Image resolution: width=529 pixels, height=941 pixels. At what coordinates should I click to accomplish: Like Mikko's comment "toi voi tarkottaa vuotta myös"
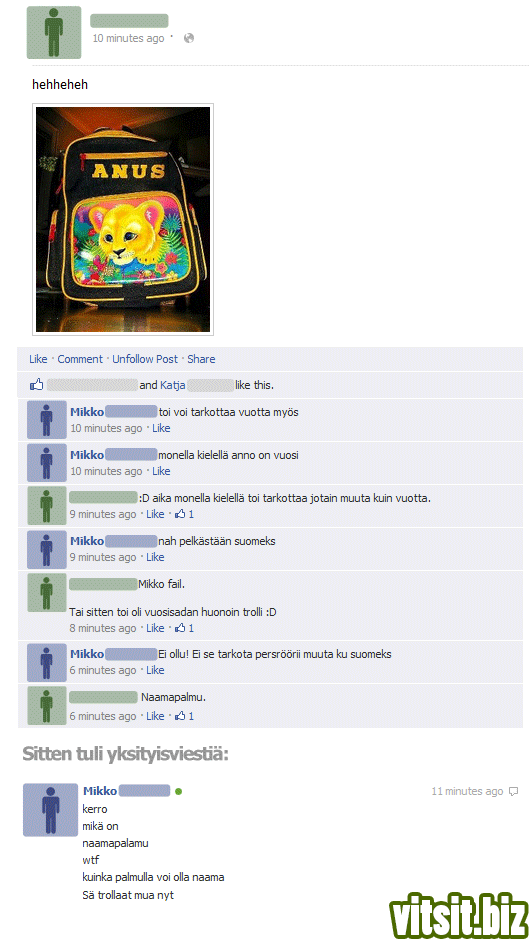(x=161, y=428)
